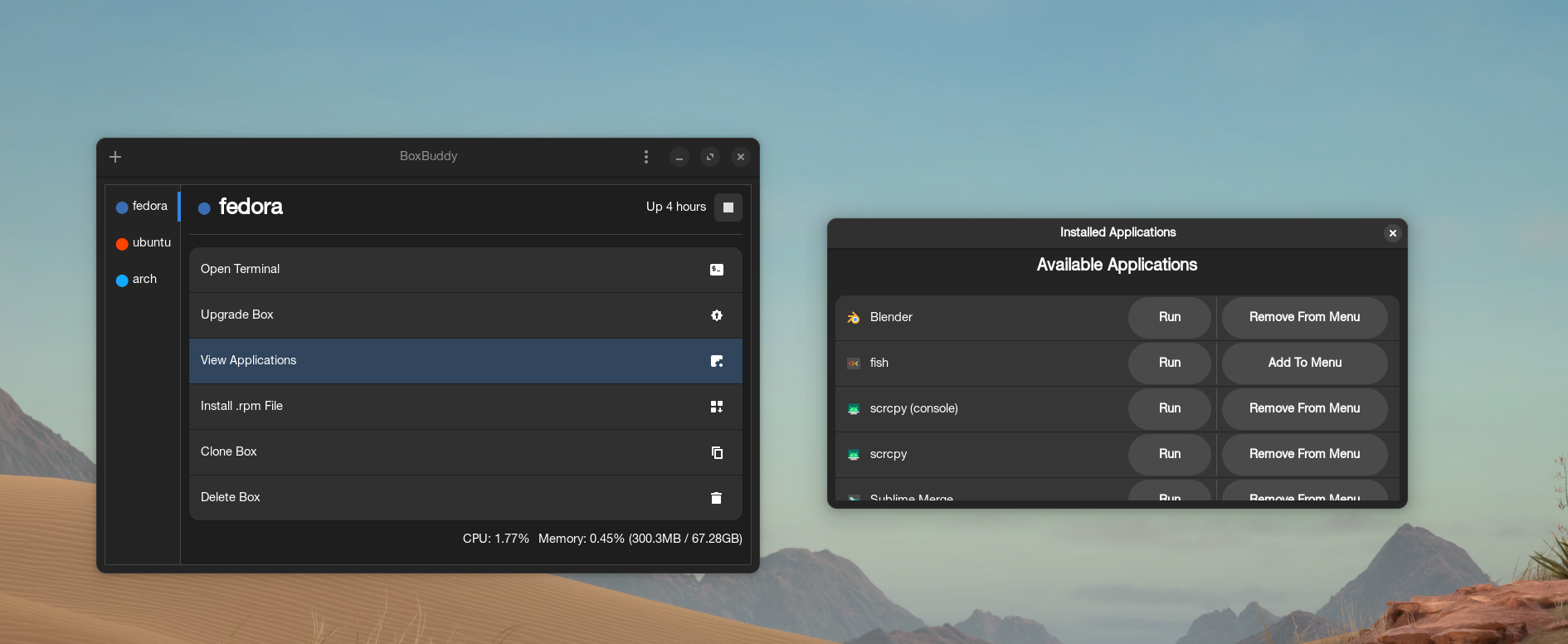Close the Installed Applications dialog
This screenshot has height=644, width=1568.
[x=1393, y=233]
